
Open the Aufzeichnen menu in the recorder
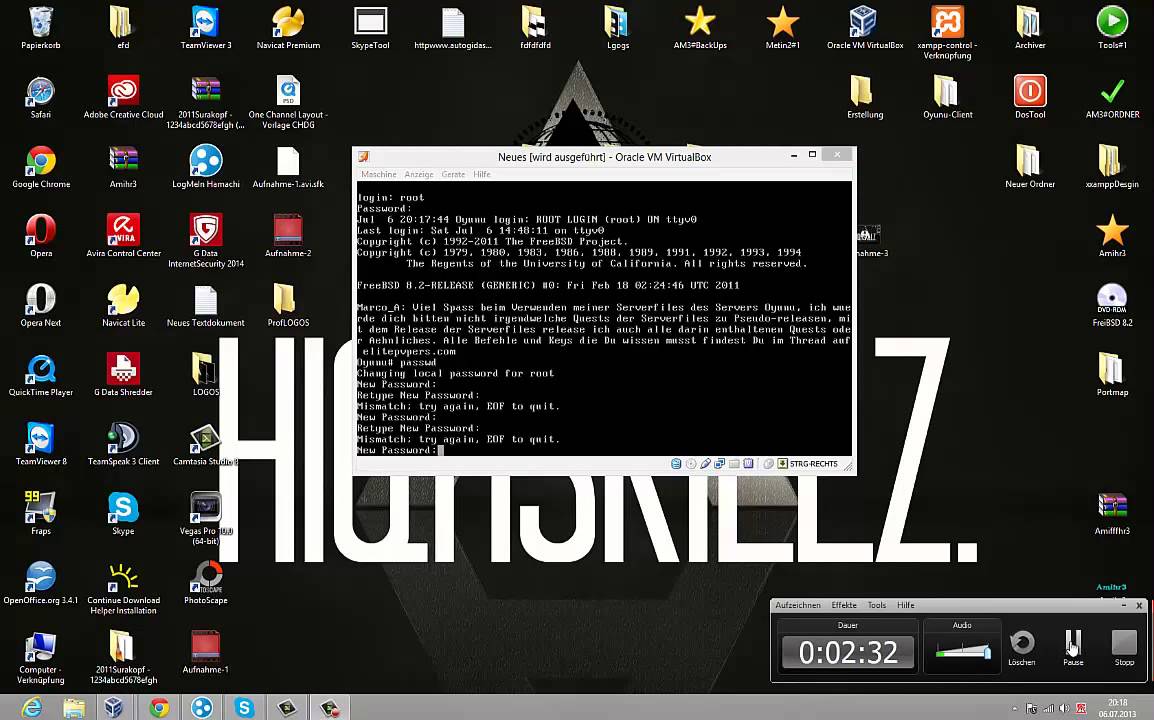(798, 605)
